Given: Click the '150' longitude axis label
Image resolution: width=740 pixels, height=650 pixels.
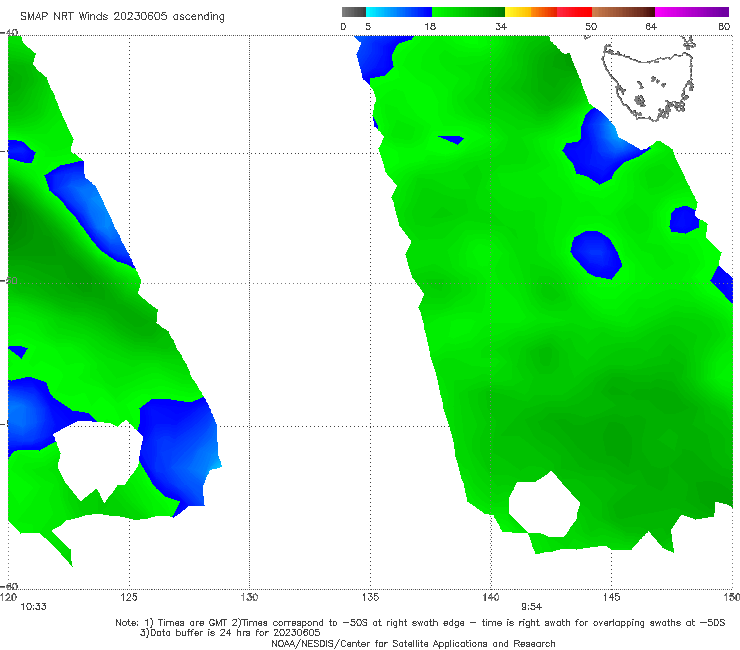Looking at the screenshot, I should (732, 597).
